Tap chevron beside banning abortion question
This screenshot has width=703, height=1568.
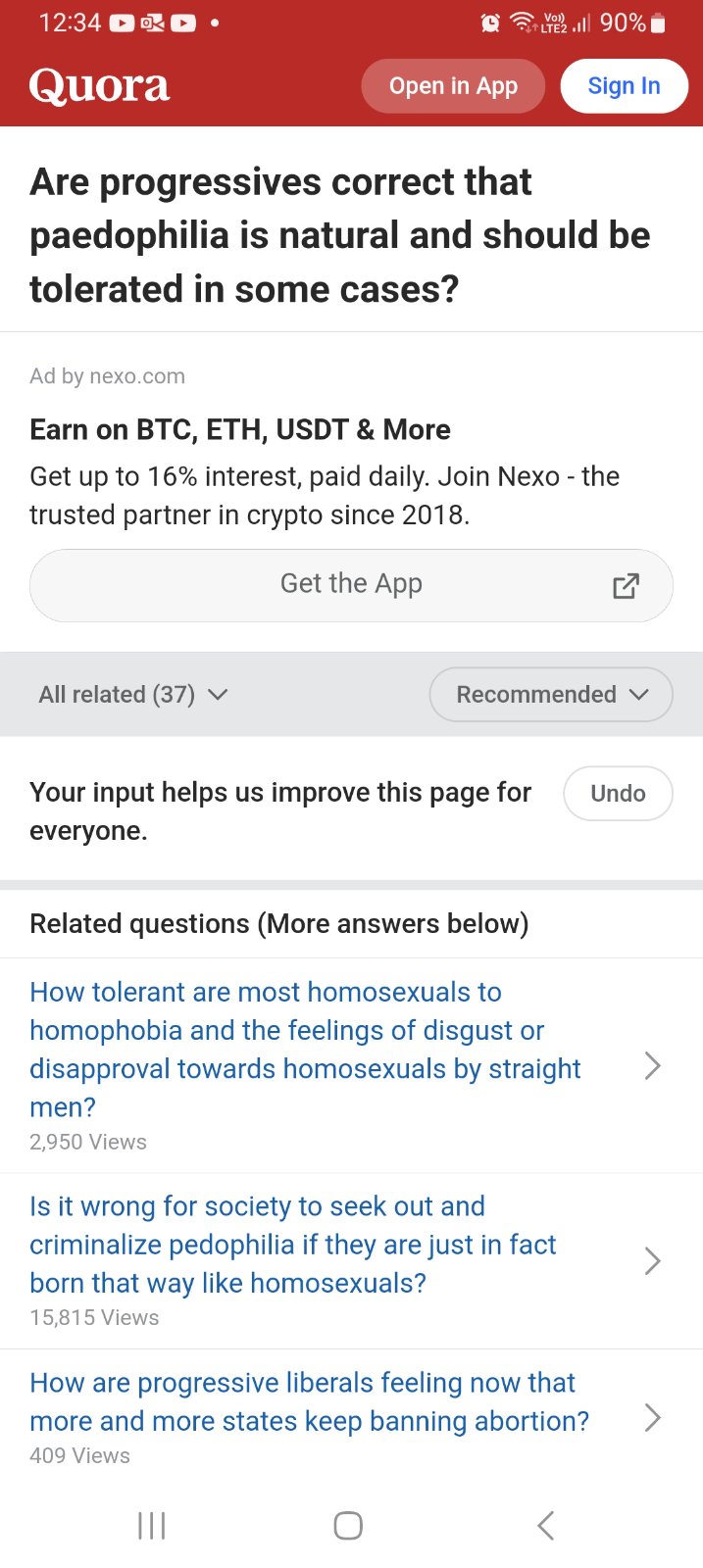pyautogui.click(x=652, y=1417)
